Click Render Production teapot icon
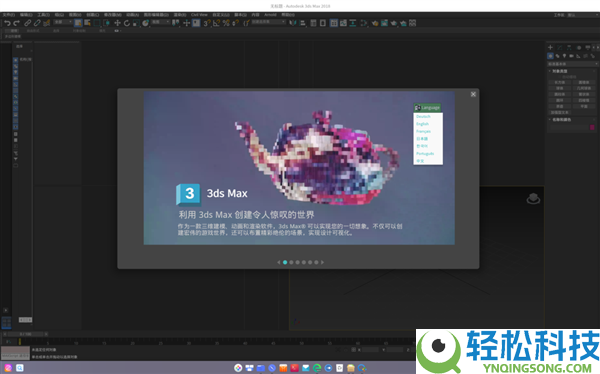Viewport: 600px width, 374px height. (393, 23)
